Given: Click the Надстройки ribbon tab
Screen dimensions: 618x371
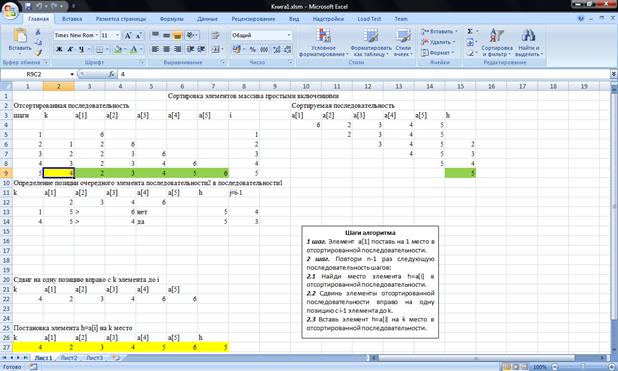Looking at the screenshot, I should pos(328,19).
